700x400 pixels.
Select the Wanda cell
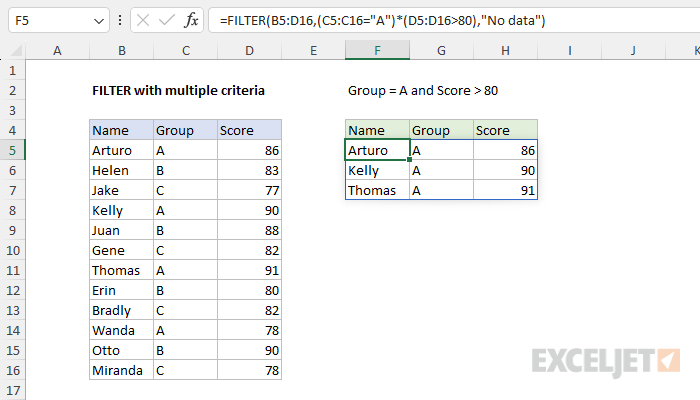tap(121, 330)
